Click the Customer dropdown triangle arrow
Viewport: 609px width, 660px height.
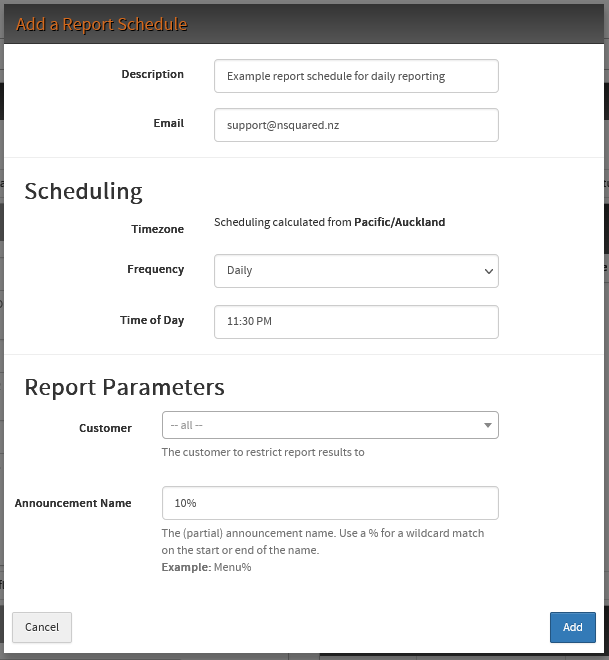point(488,425)
